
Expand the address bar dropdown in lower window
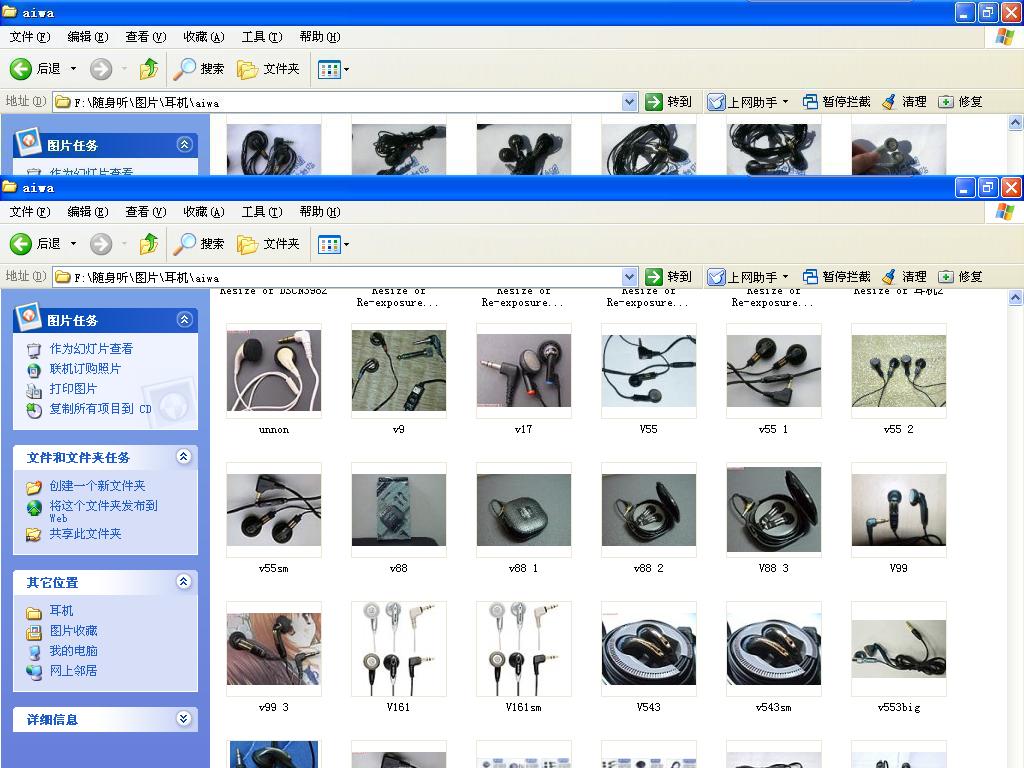click(629, 277)
